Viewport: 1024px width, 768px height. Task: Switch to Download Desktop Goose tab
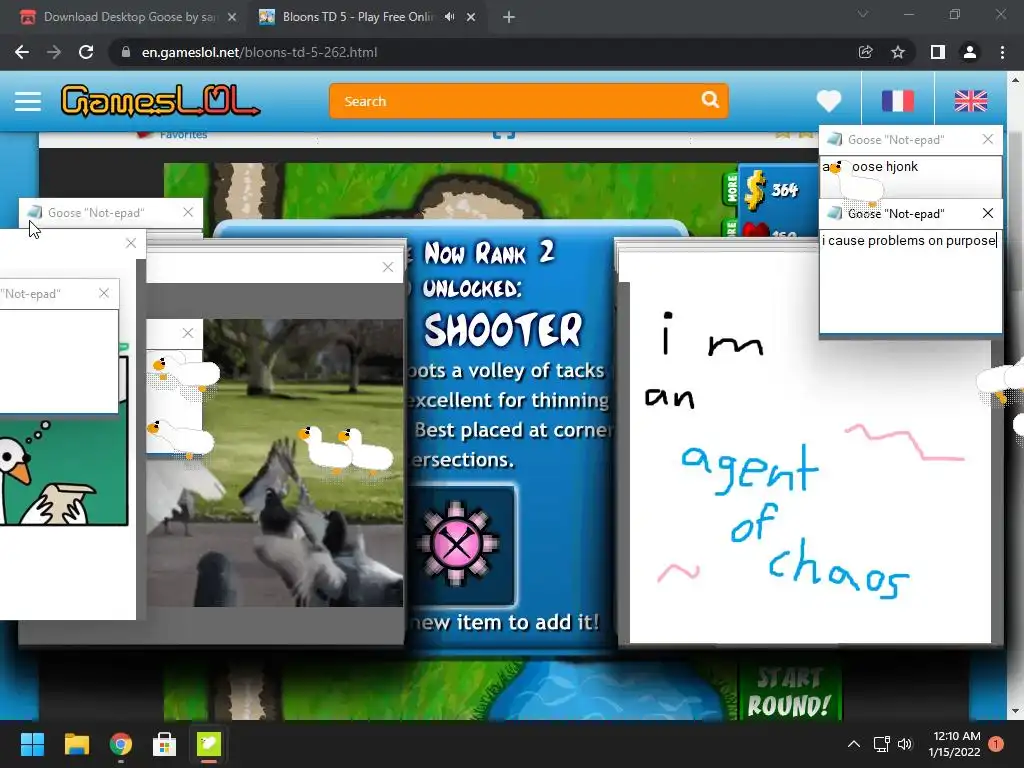(x=129, y=17)
